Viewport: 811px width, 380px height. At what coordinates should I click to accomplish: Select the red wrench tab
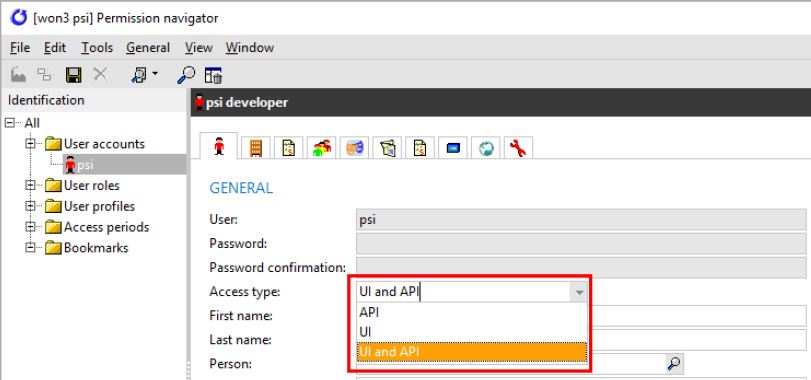(518, 148)
